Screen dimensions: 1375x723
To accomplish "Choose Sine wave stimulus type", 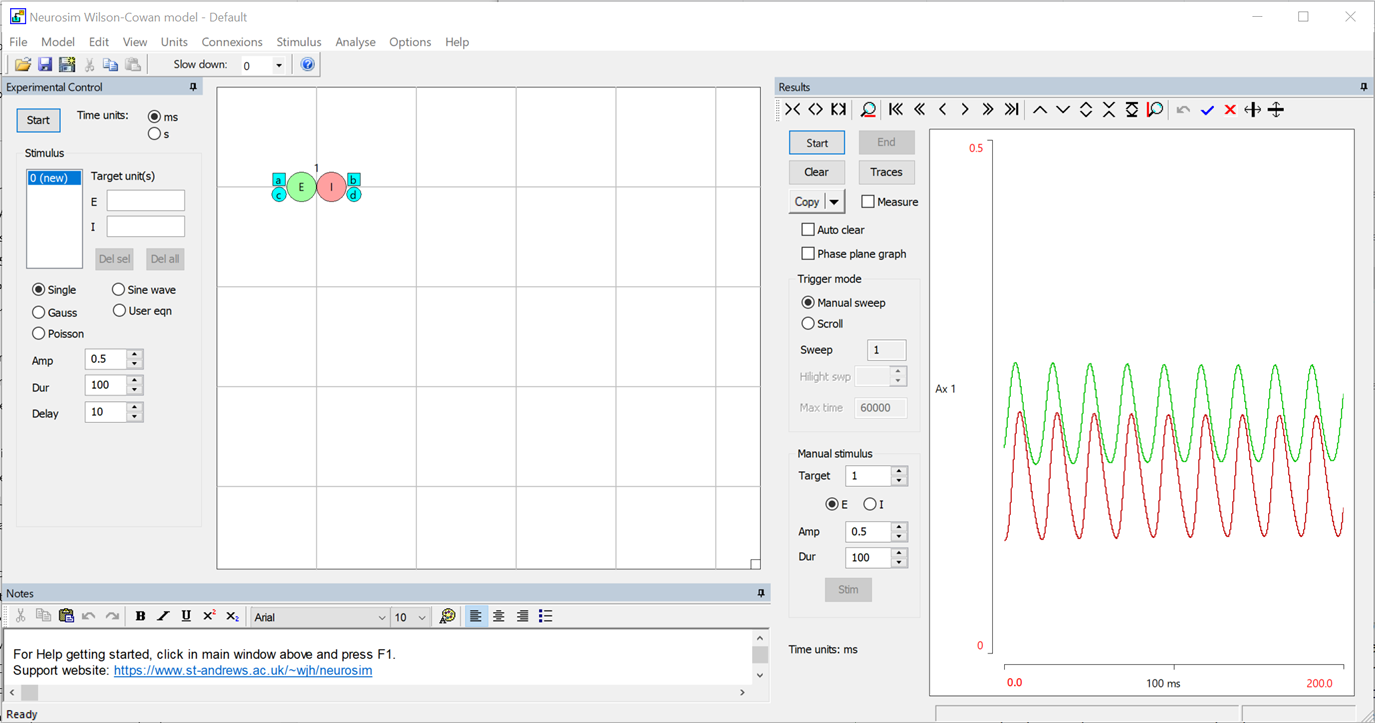I will pyautogui.click(x=119, y=290).
